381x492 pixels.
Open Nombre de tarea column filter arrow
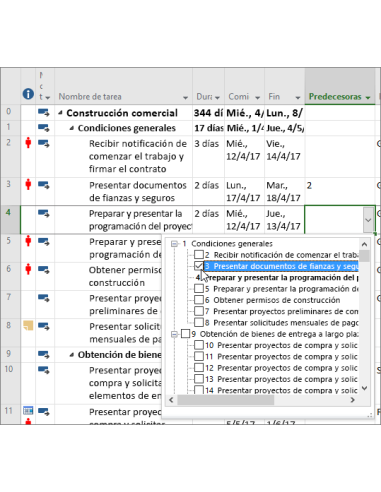(185, 98)
